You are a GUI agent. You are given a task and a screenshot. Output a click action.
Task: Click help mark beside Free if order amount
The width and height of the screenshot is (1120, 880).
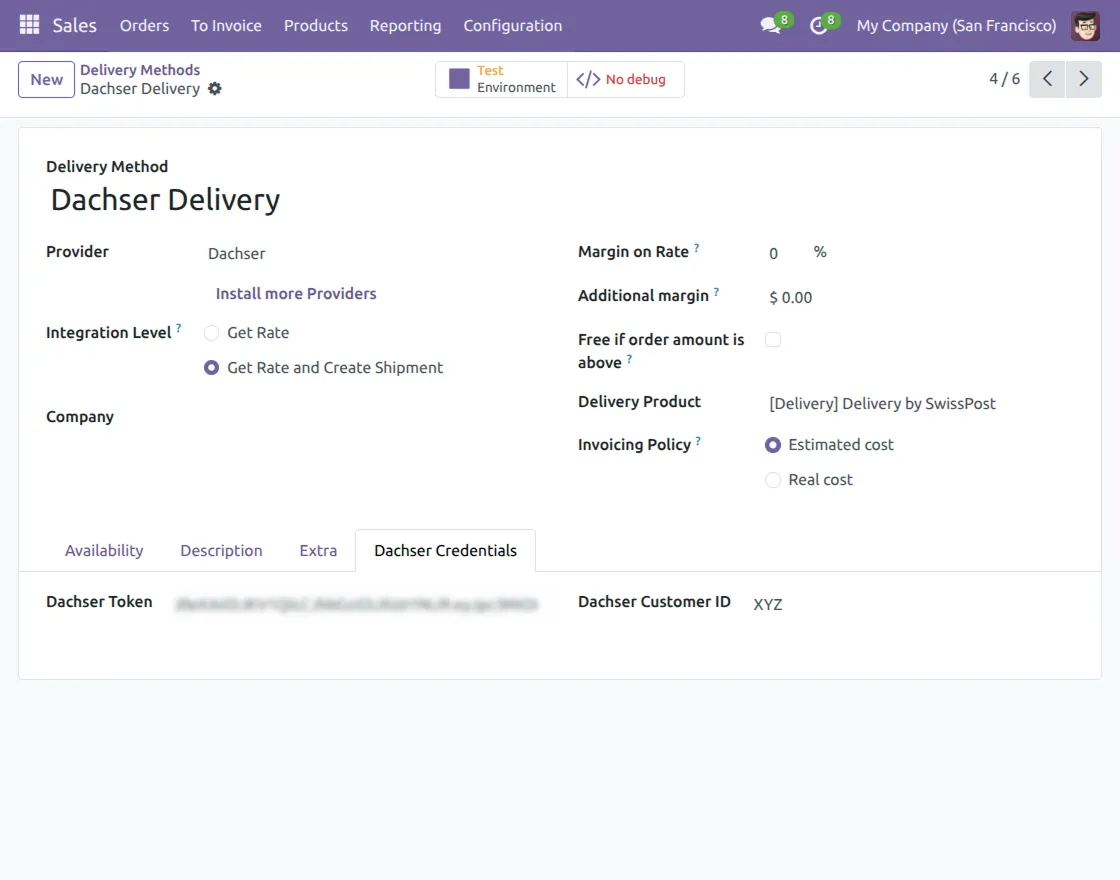629,359
